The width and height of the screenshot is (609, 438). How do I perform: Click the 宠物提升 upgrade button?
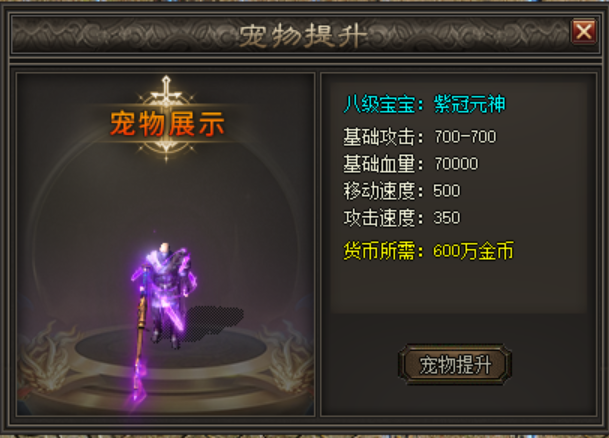[455, 364]
